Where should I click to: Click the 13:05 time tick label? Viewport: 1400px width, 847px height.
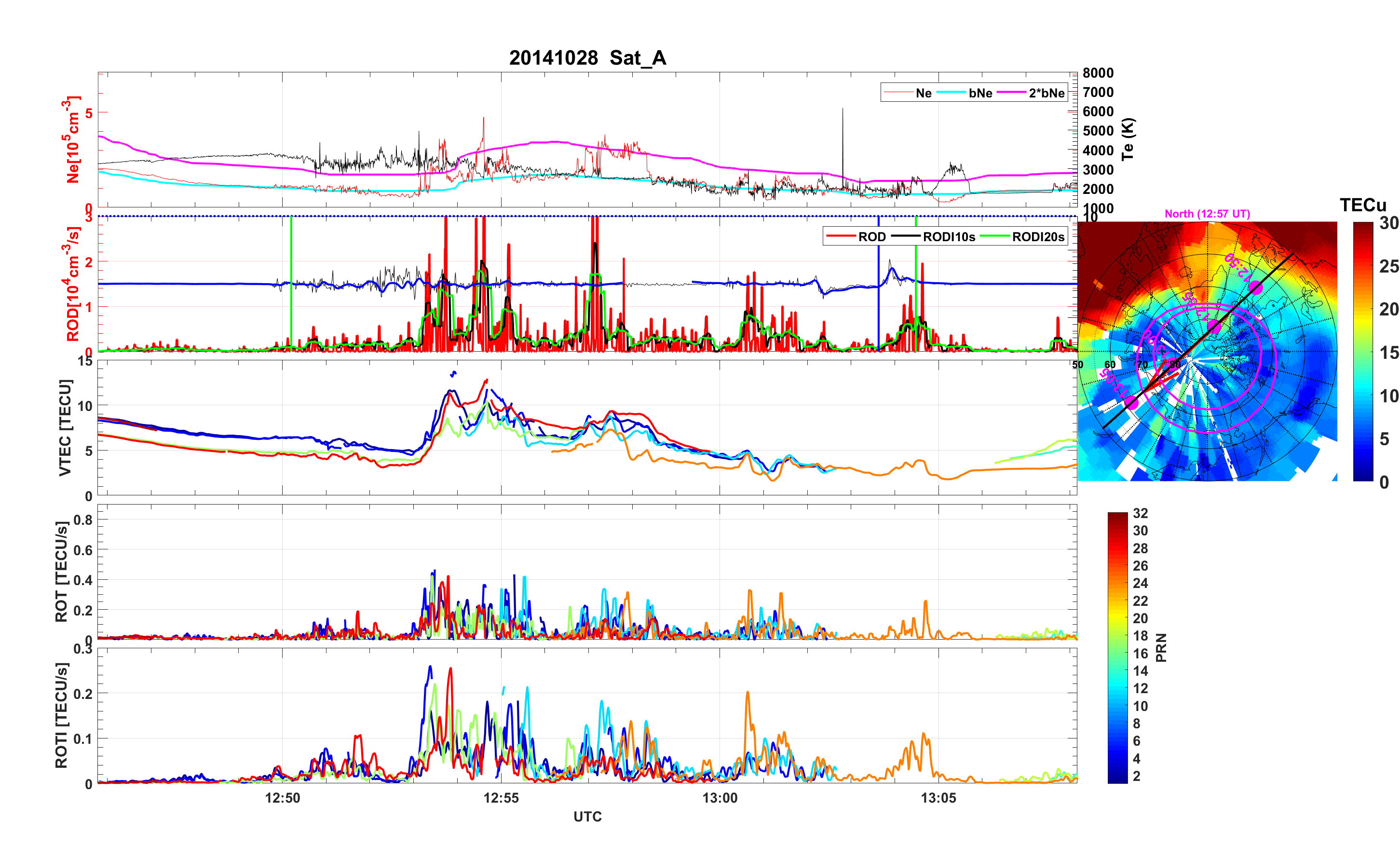click(x=938, y=797)
